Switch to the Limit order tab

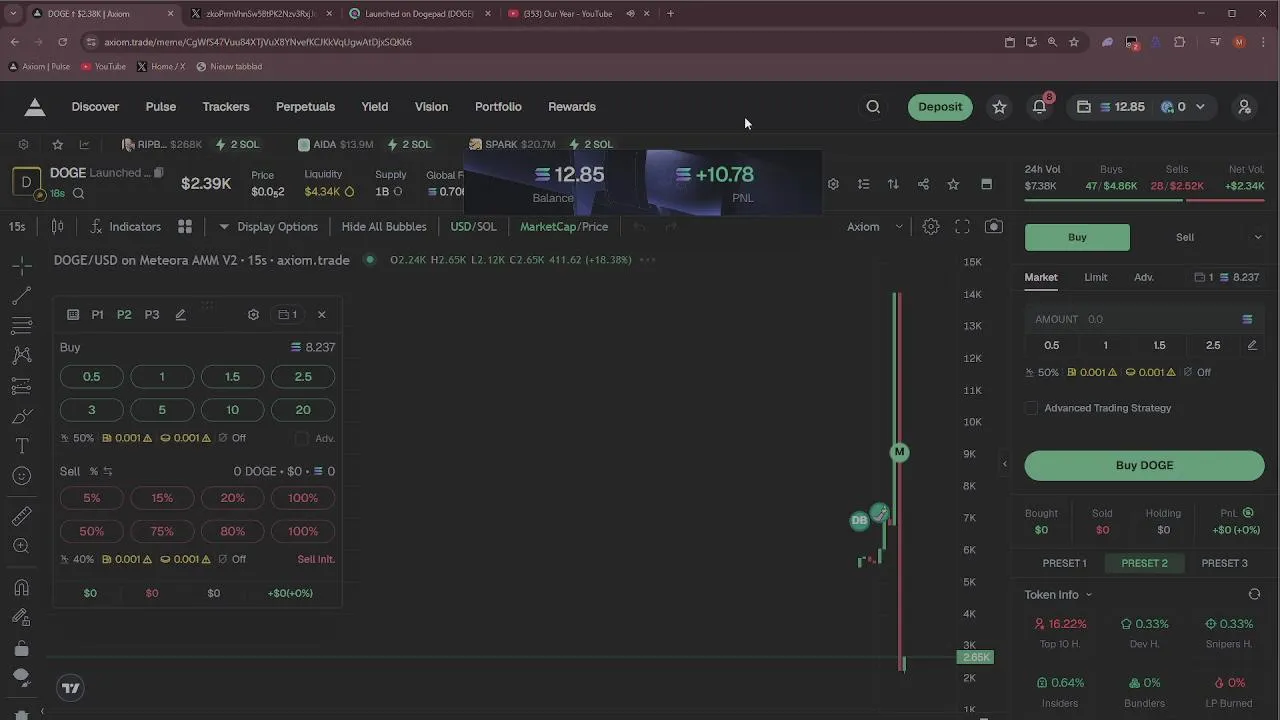pos(1096,277)
